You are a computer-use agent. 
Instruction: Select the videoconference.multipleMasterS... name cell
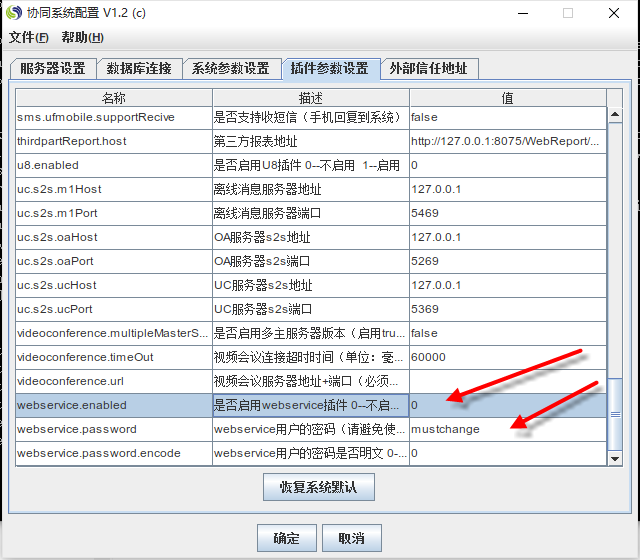[114, 333]
